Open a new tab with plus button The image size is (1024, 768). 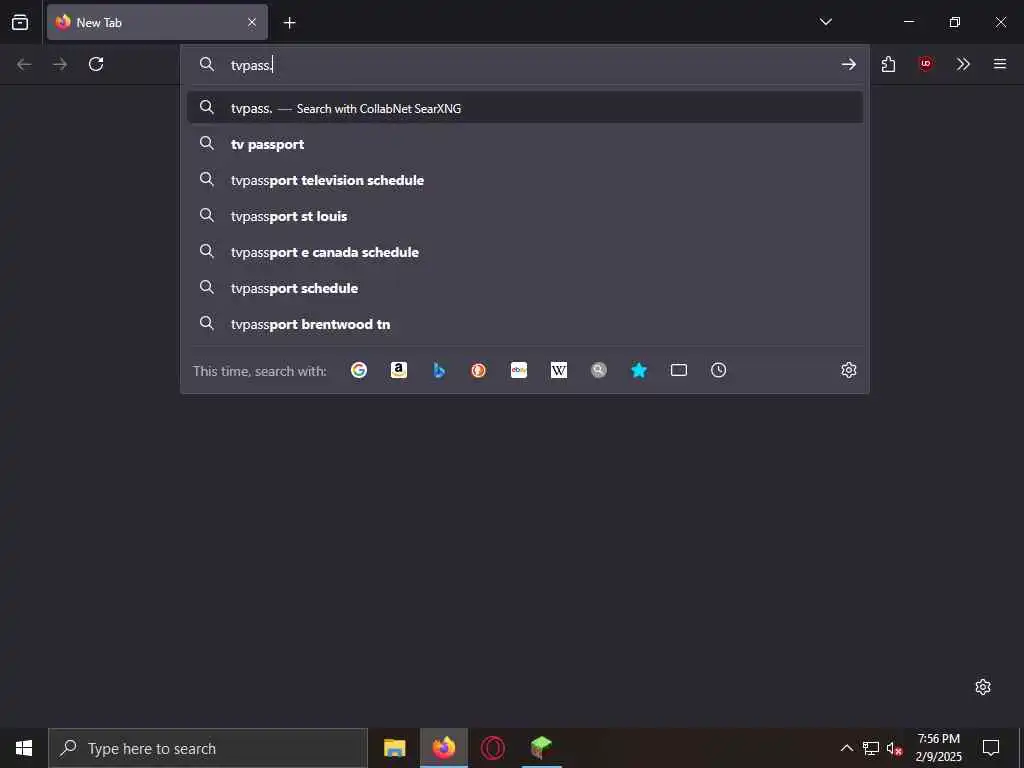point(289,23)
